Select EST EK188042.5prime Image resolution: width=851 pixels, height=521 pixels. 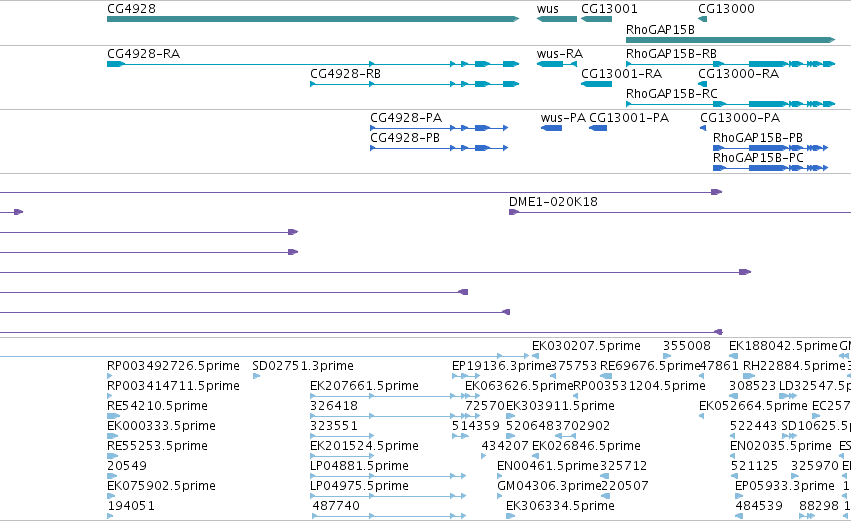click(x=783, y=346)
